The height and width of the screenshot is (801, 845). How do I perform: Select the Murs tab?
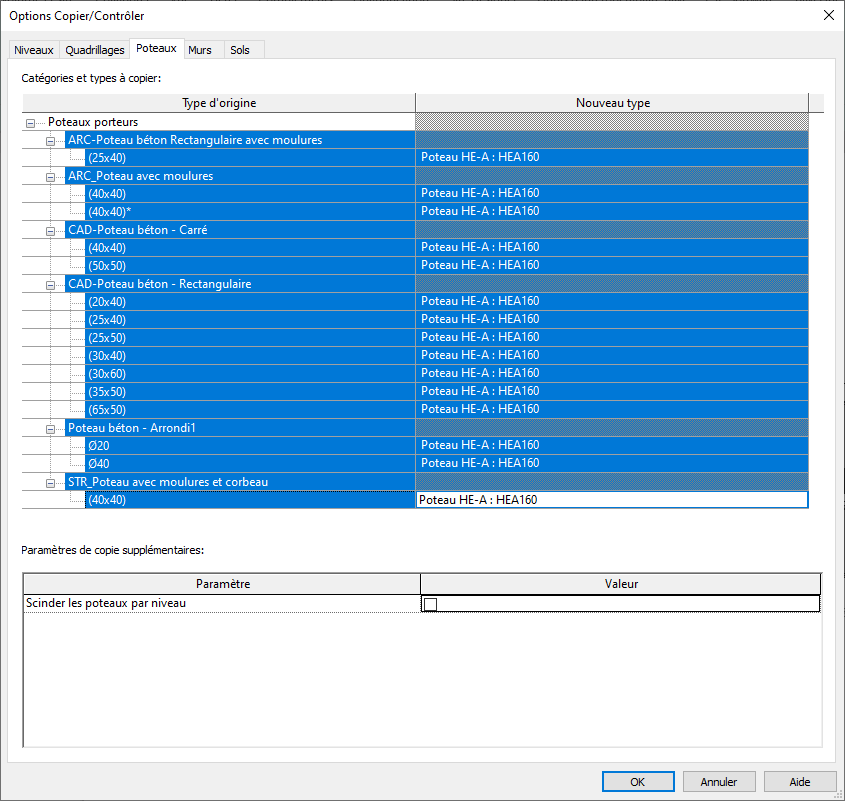[200, 50]
